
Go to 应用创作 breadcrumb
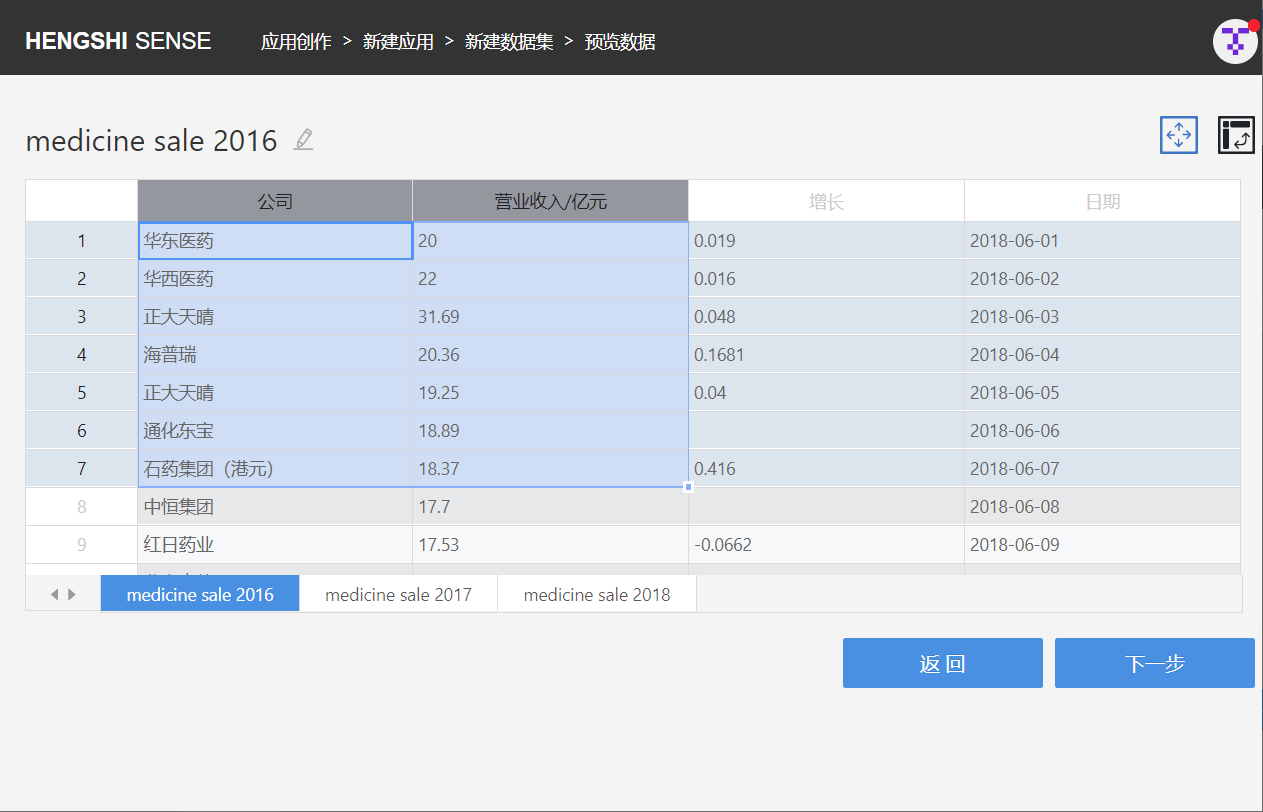coord(296,42)
